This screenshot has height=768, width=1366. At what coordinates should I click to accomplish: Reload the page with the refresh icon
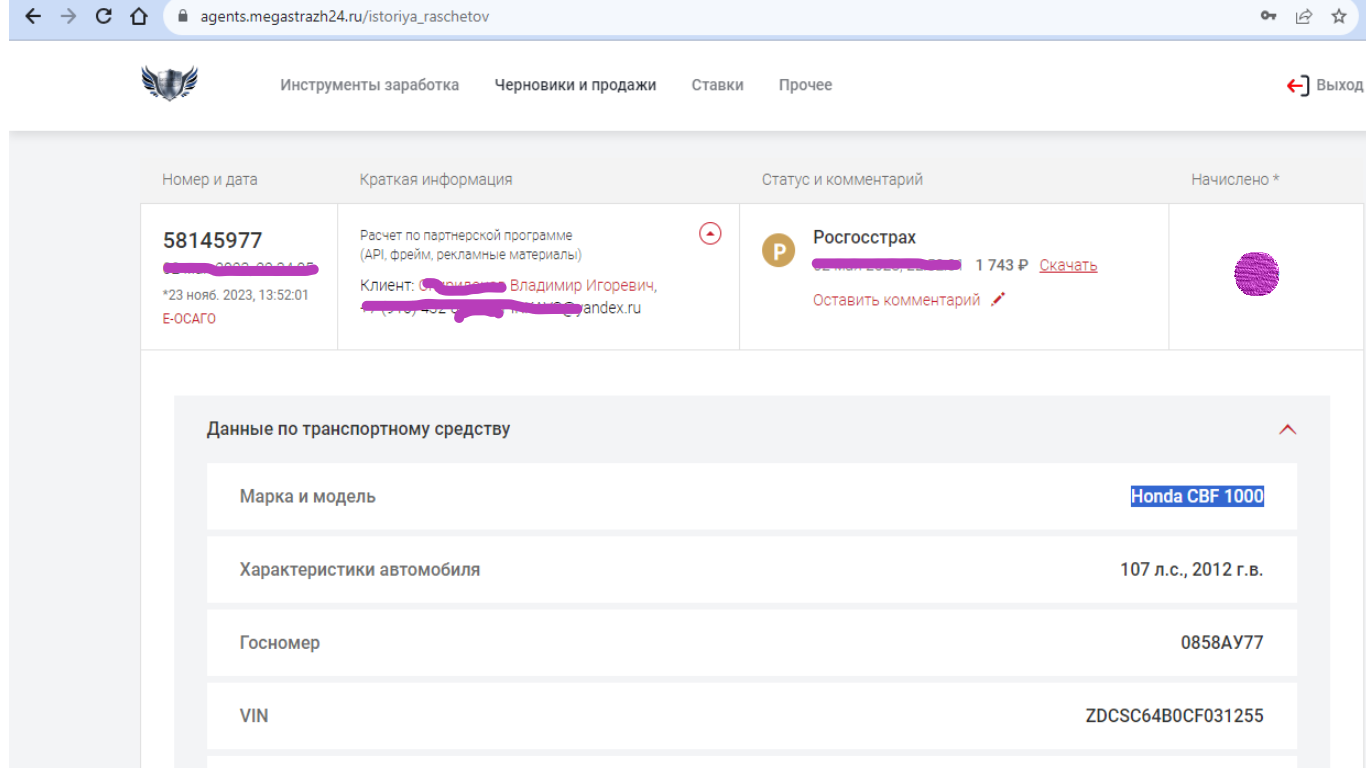click(x=103, y=16)
